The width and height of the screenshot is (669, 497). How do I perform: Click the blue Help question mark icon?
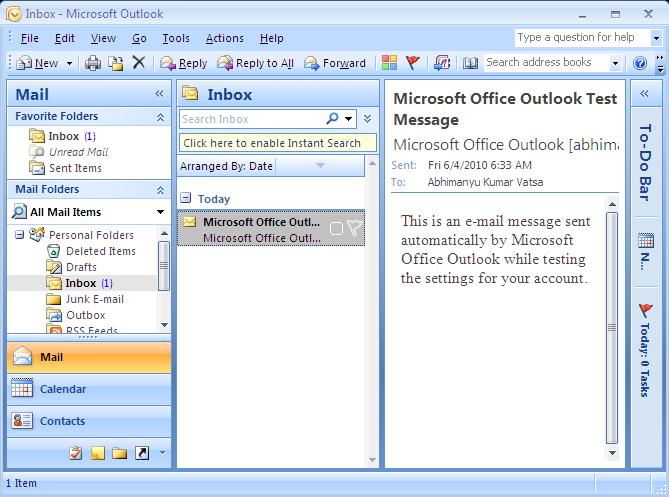click(x=640, y=63)
